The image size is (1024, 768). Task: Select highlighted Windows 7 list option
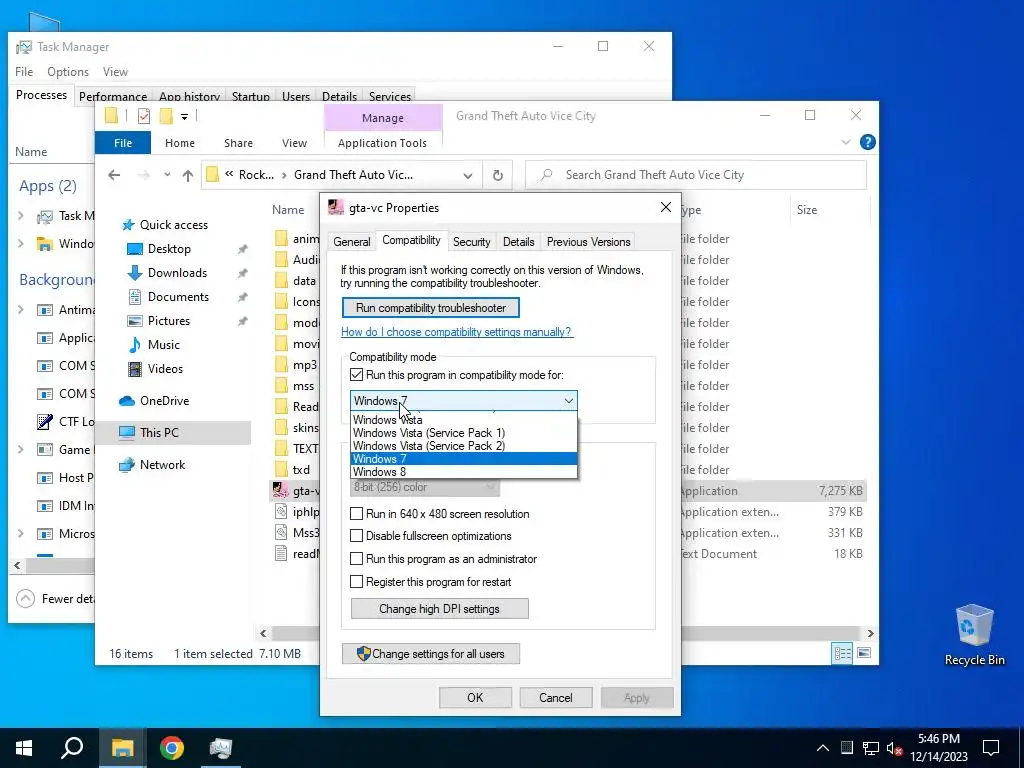(x=464, y=459)
